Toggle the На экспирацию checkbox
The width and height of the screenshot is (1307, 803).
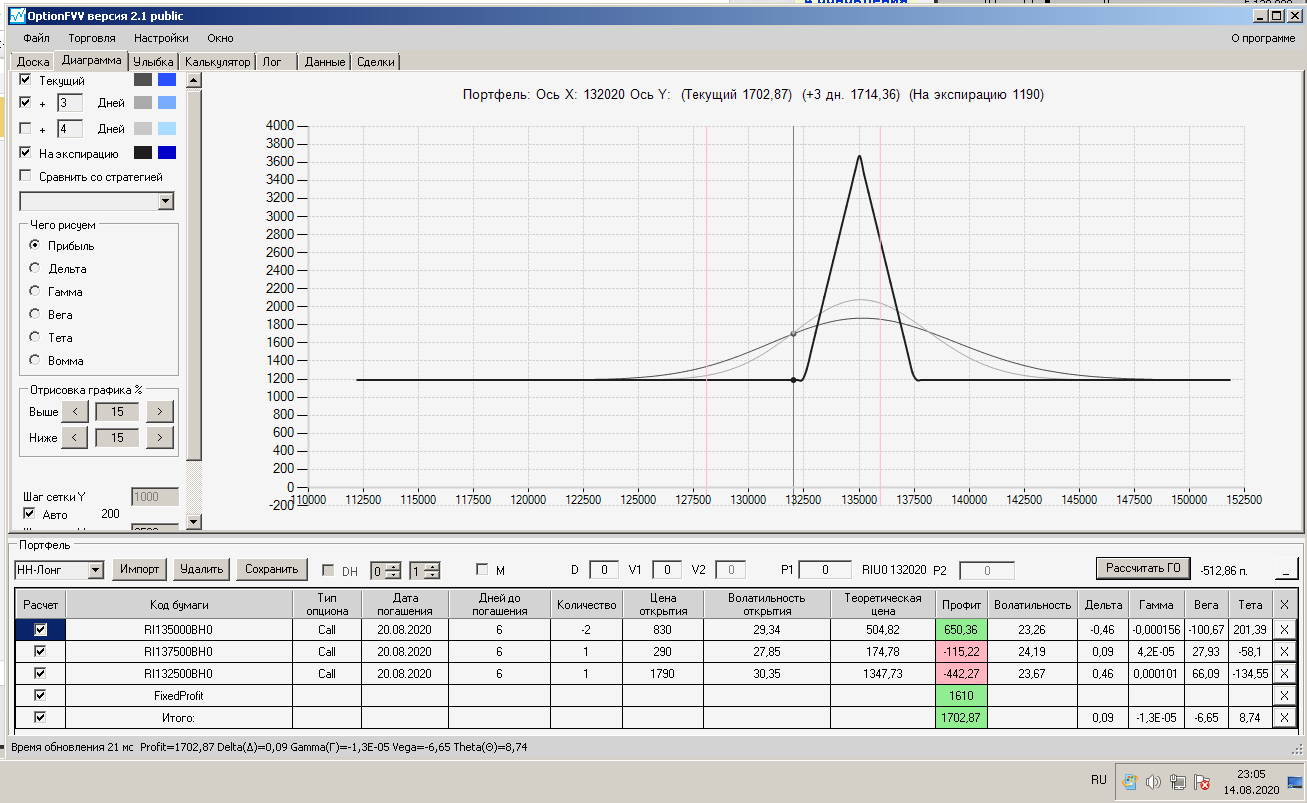tap(26, 153)
